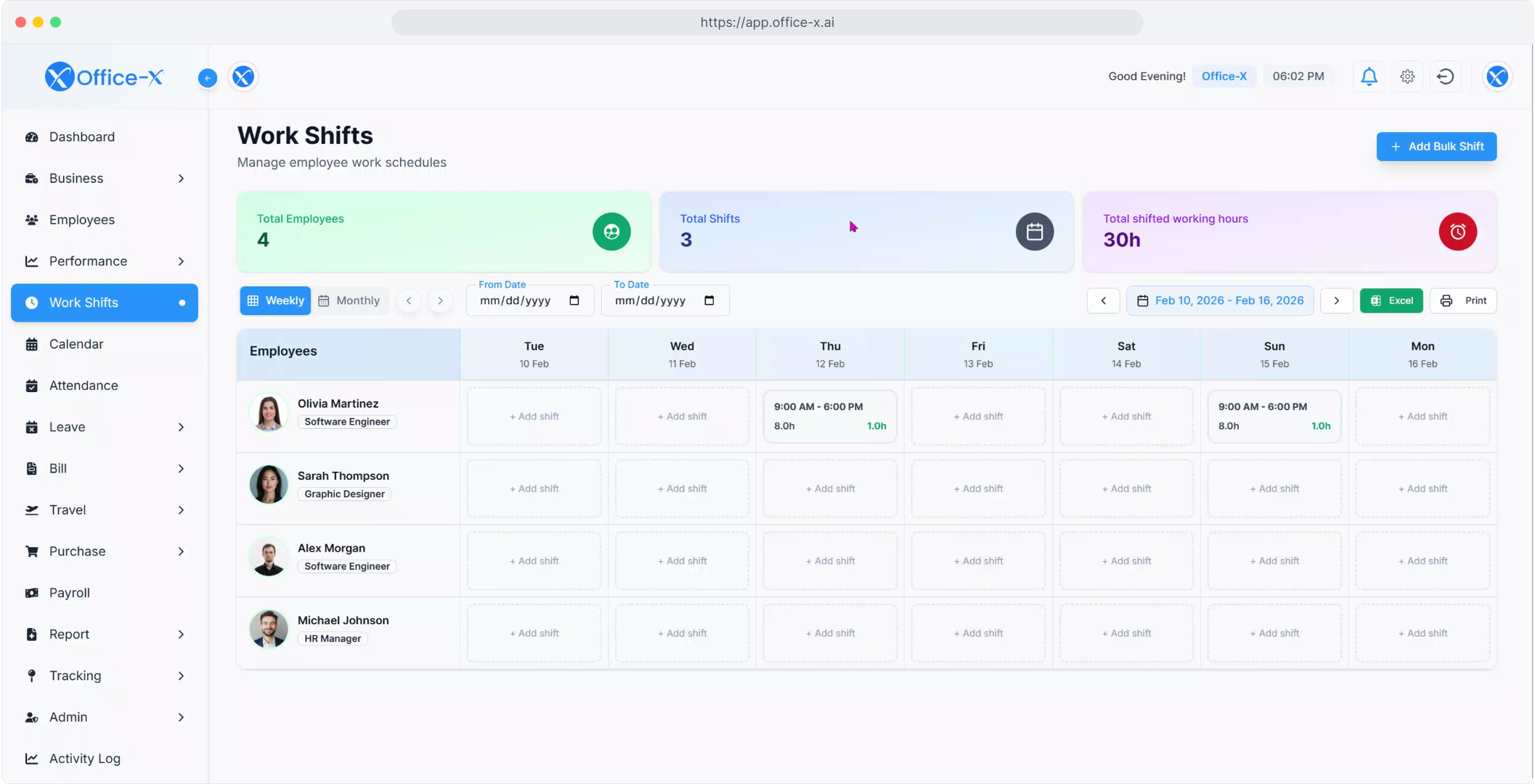
Task: Click profile avatar at top right
Action: pyautogui.click(x=1497, y=76)
